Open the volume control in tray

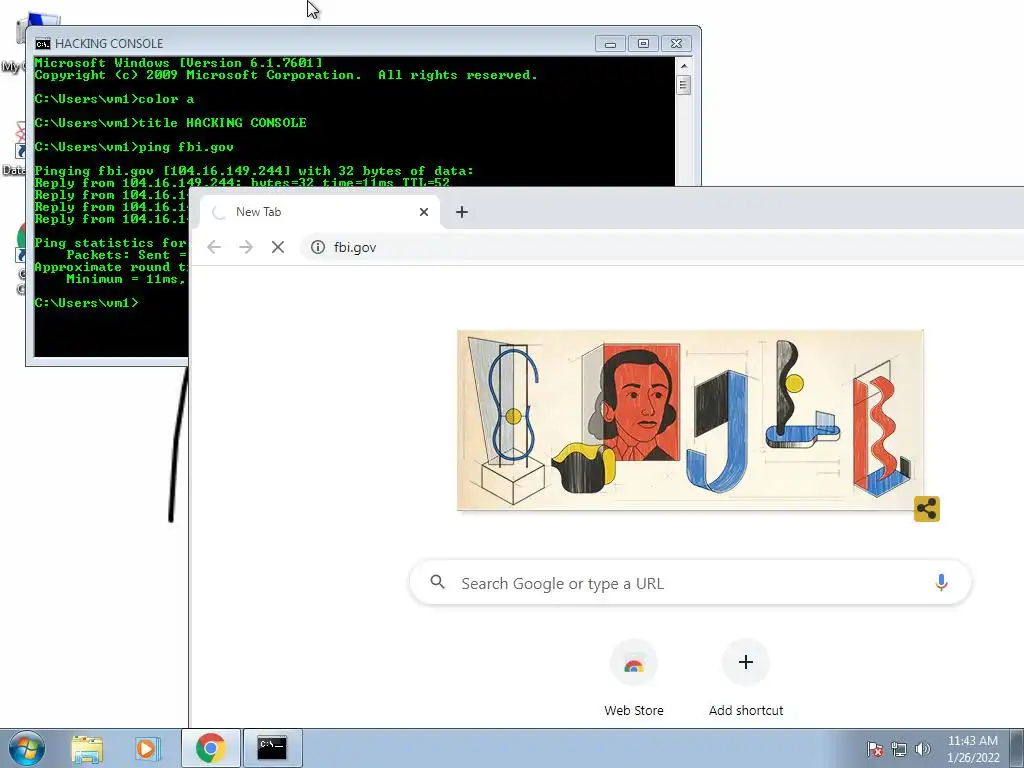click(922, 749)
